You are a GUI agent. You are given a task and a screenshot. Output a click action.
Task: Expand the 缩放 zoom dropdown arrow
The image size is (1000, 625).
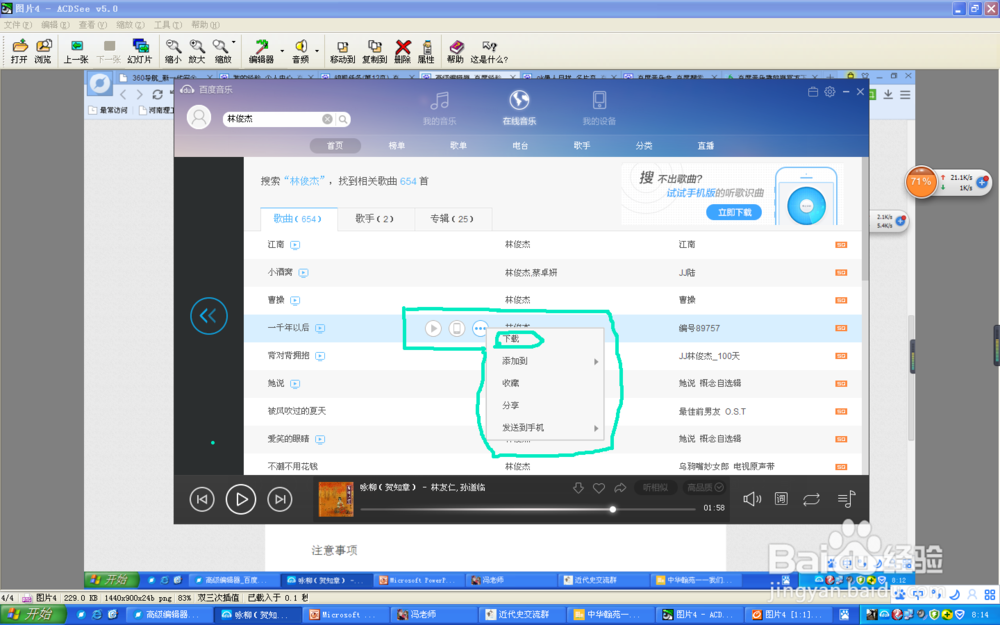(233, 43)
